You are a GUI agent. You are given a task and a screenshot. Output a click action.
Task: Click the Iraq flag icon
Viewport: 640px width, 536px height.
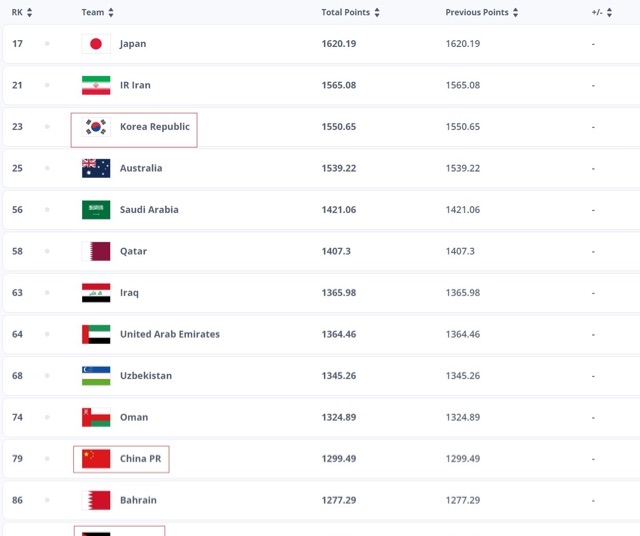[x=96, y=293]
